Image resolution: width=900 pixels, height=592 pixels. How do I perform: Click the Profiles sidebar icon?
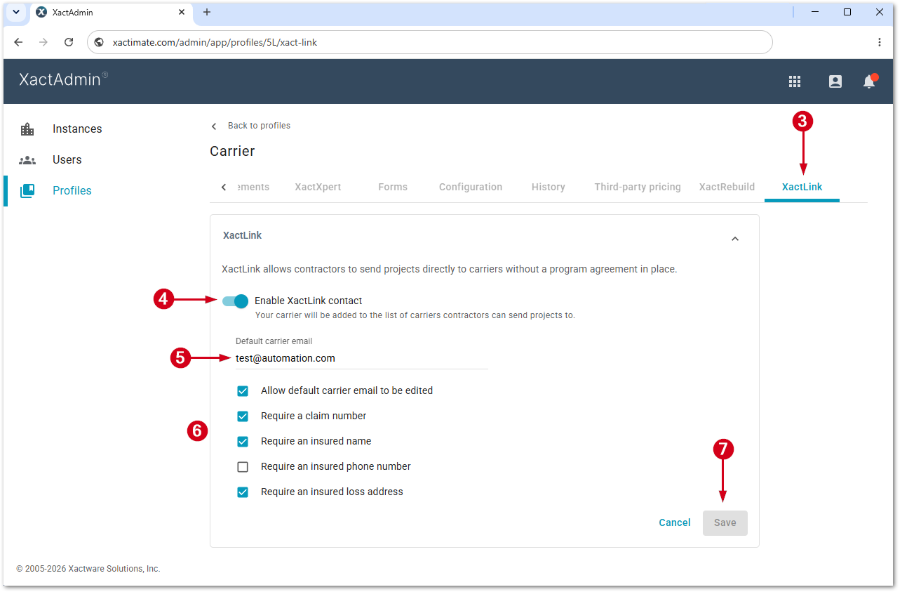click(28, 191)
